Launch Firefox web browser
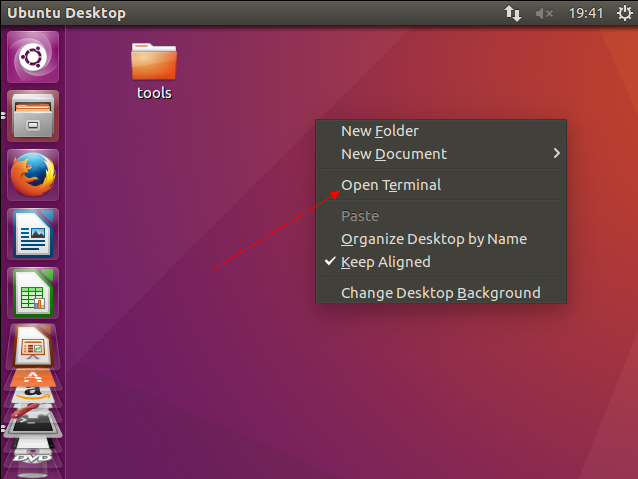 coord(33,175)
